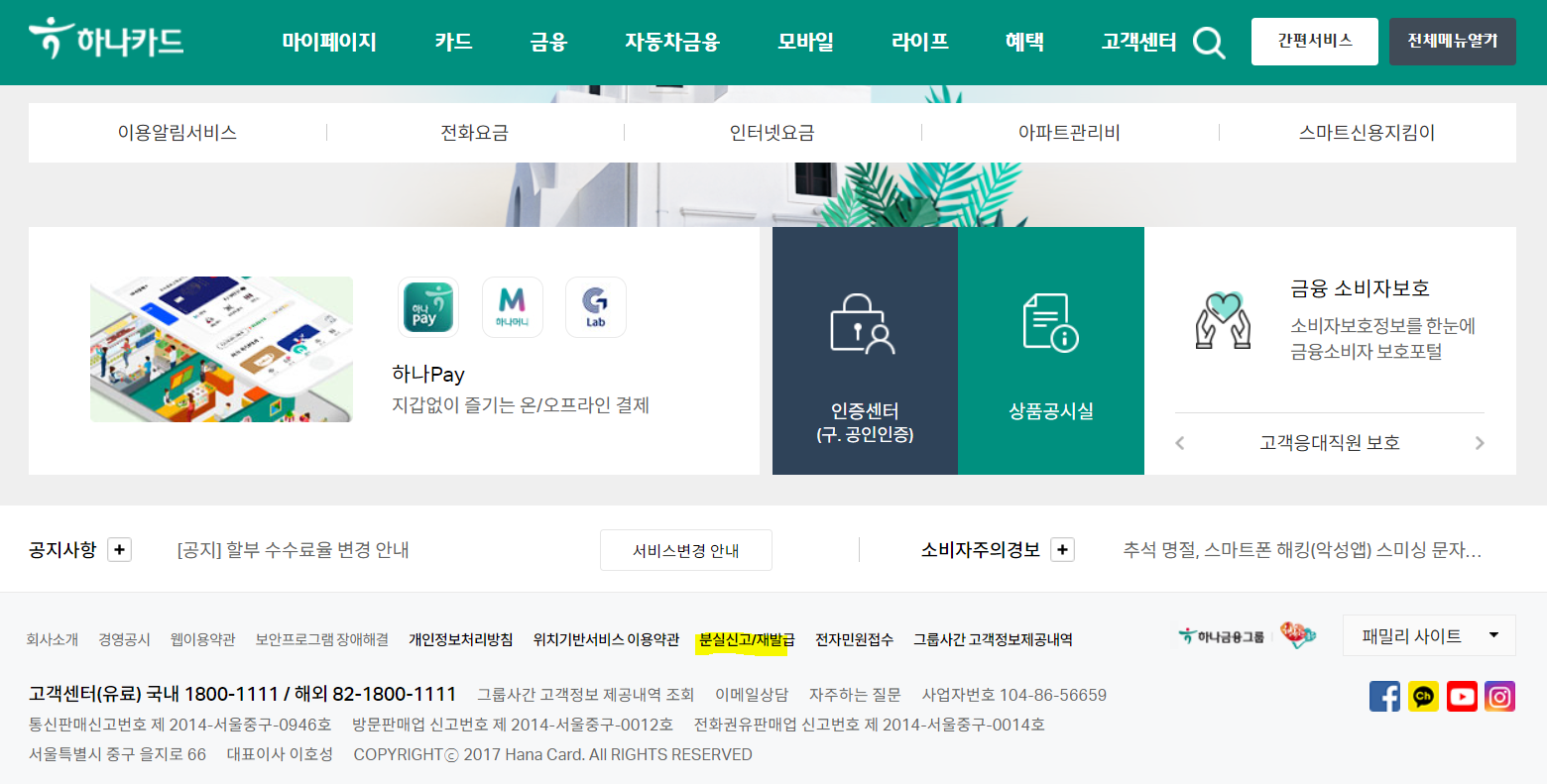The image size is (1547, 784).
Task: Open the site search magnifier
Action: 1208,43
